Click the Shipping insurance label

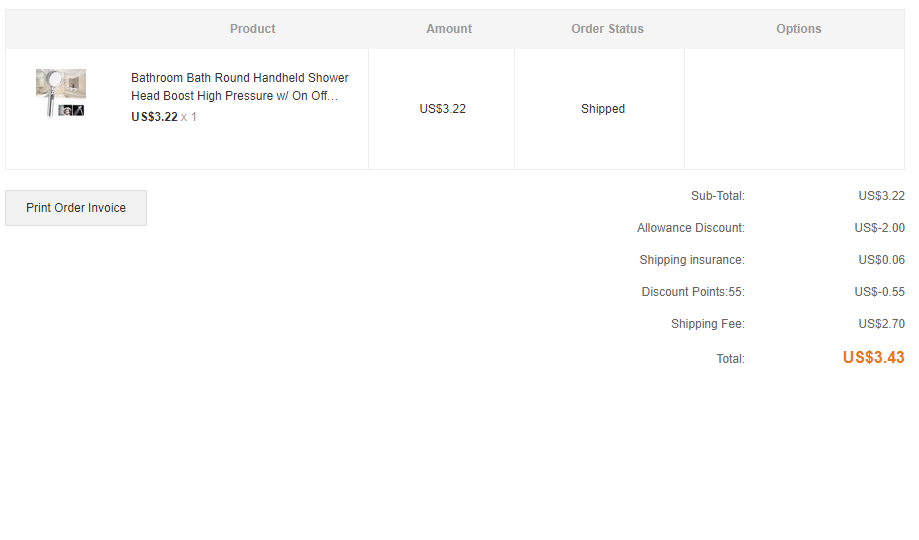pos(691,260)
